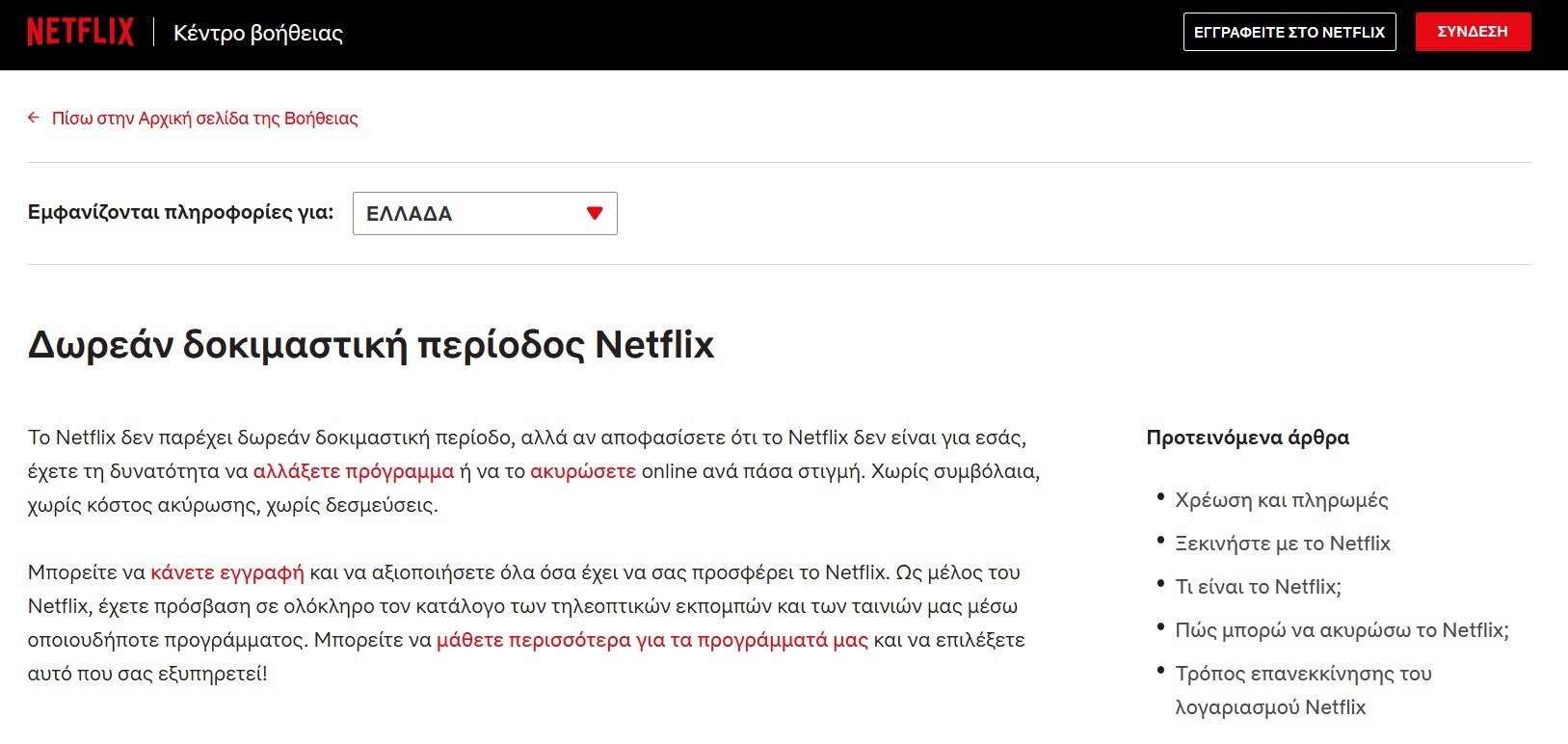Open Πώς μπορώ να ακυρώσω το Netflix; article
Viewport: 1568px width, 744px height.
[1342, 630]
